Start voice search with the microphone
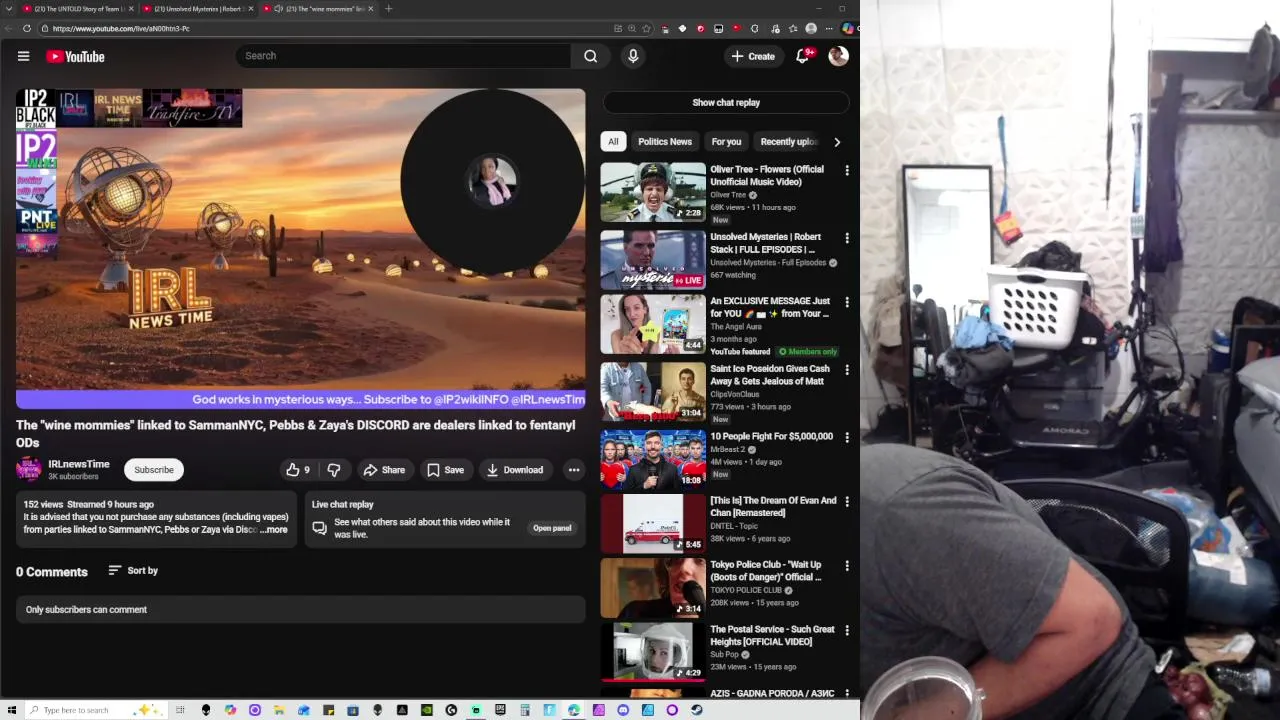This screenshot has height=720, width=1280. click(633, 56)
